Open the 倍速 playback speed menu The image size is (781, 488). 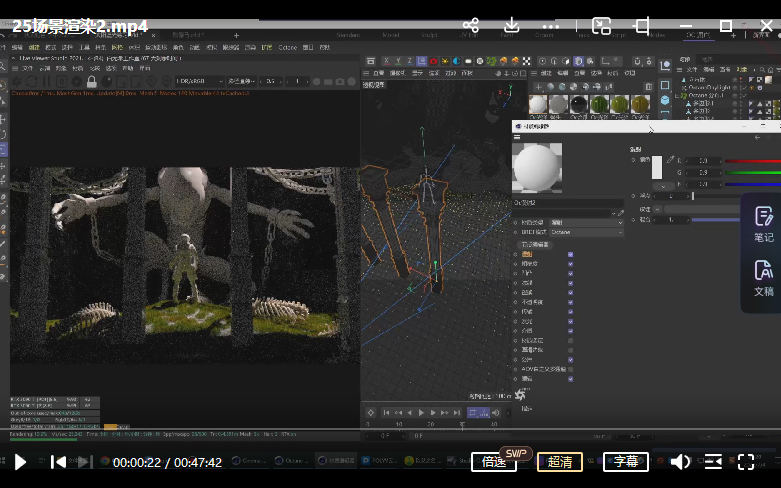click(494, 461)
